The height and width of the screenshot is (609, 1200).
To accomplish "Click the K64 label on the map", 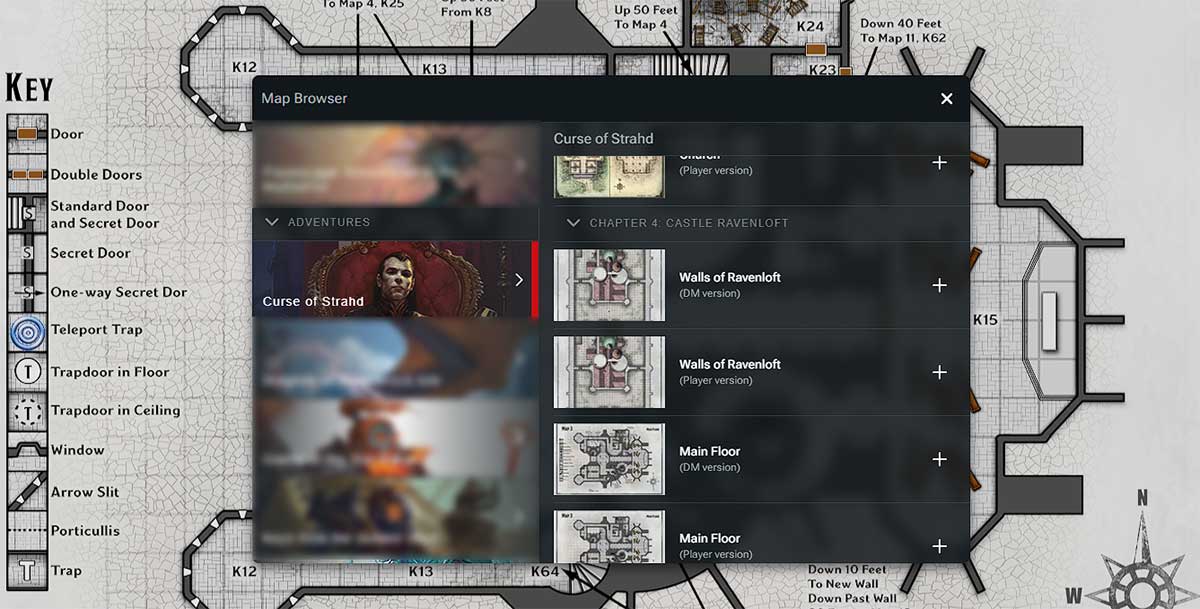I will coord(545,571).
